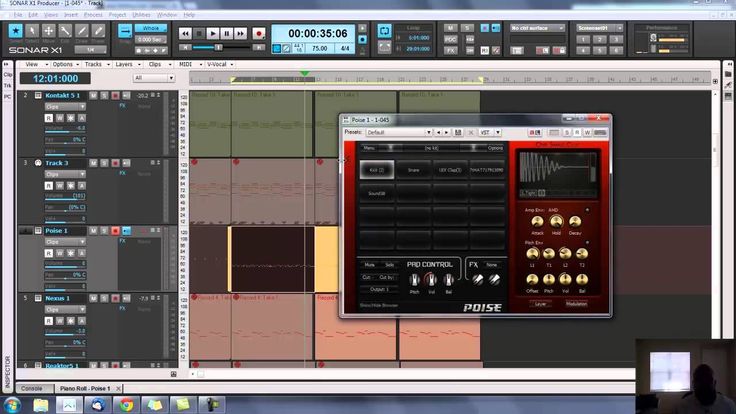Click the Poise Mute button
736x414 pixels.
pos(369,265)
